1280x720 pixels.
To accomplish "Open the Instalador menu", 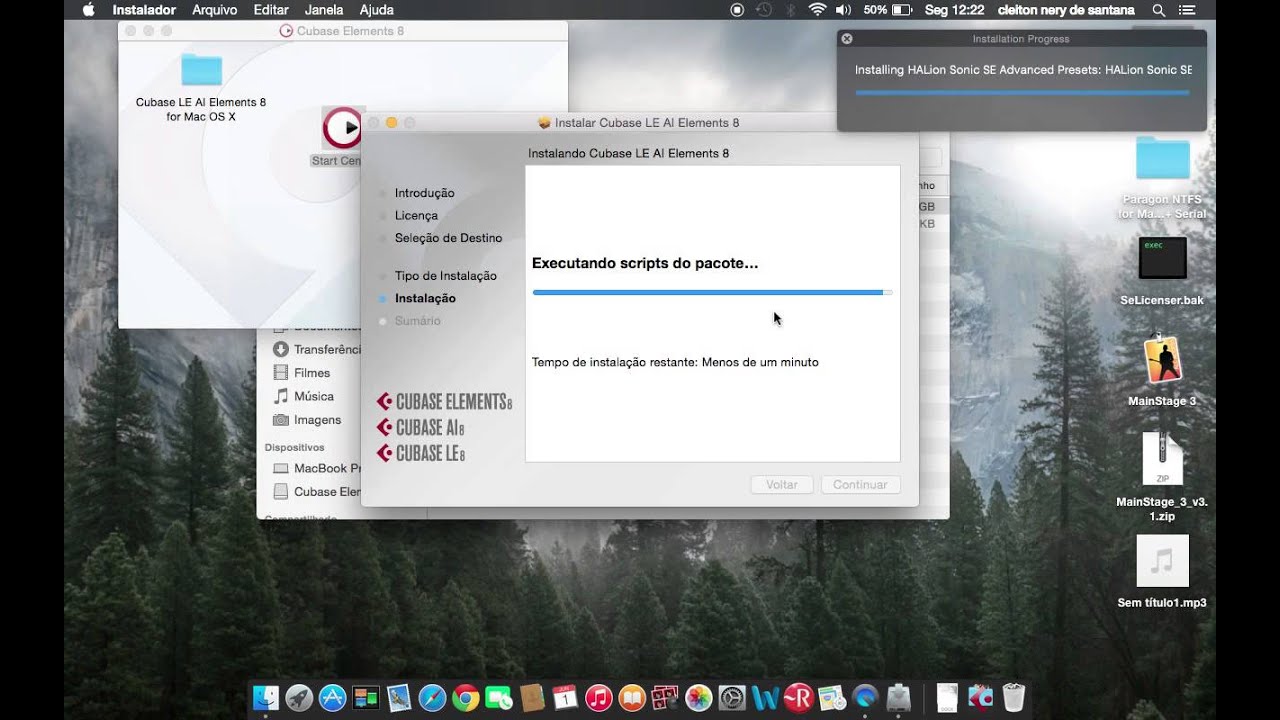I will (x=144, y=10).
